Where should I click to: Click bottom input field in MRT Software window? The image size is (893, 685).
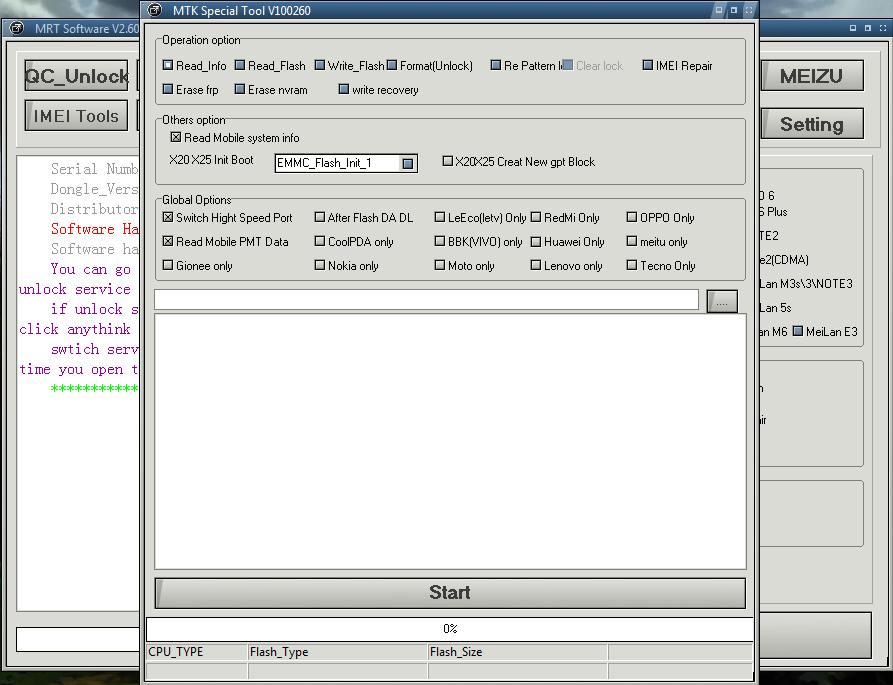(78, 639)
